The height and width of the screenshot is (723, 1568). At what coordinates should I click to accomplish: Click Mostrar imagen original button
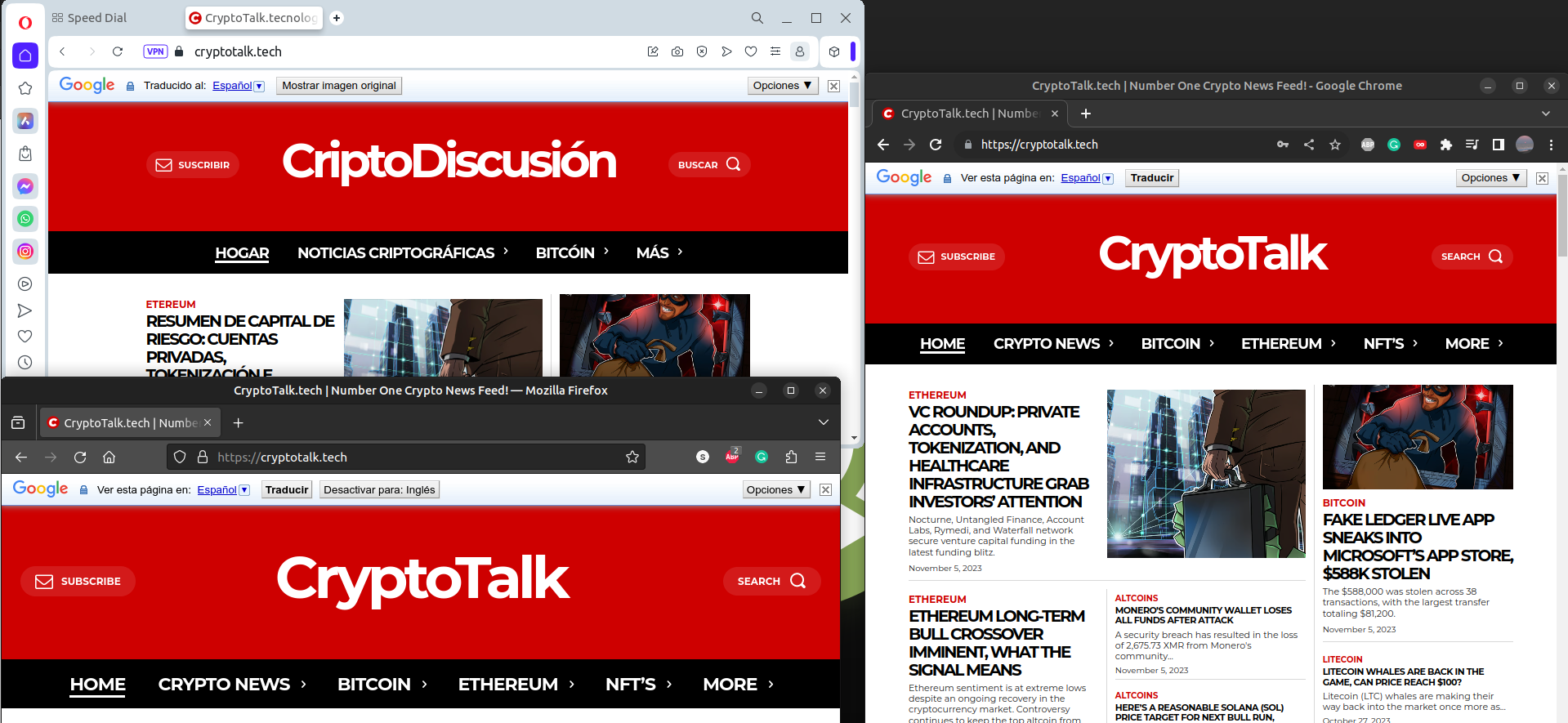[x=339, y=86]
